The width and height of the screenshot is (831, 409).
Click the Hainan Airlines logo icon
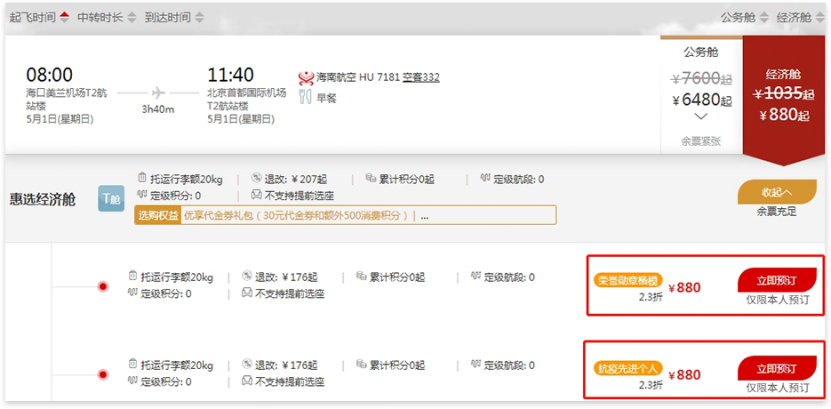coord(306,78)
